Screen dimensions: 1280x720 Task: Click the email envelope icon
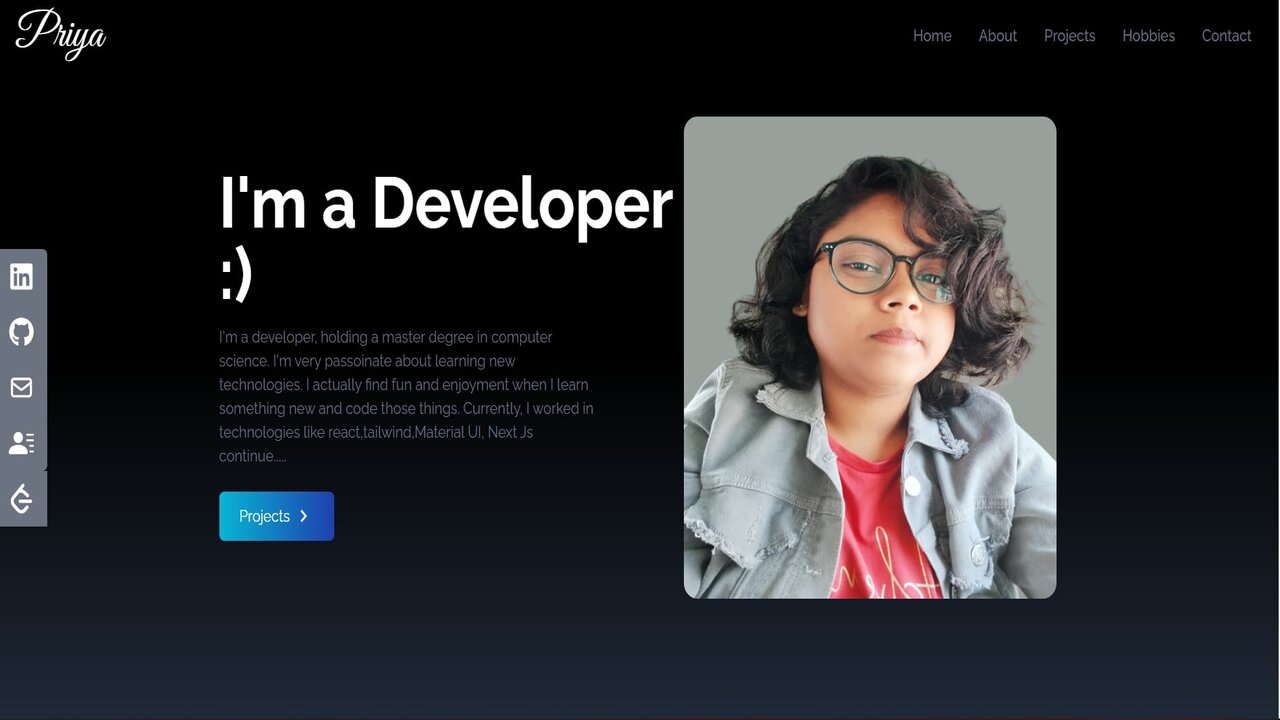[22, 388]
